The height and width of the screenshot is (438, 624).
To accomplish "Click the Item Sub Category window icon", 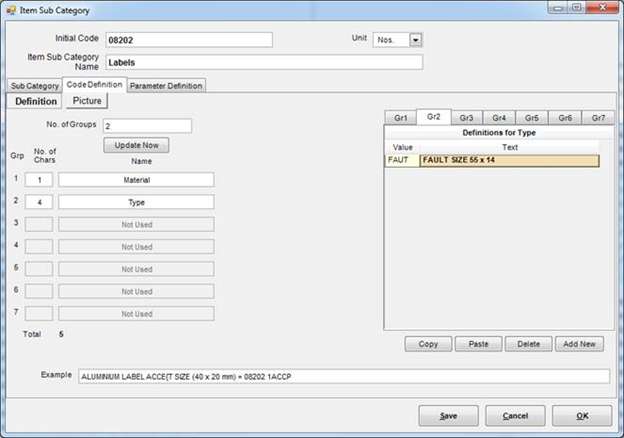I will (10, 10).
